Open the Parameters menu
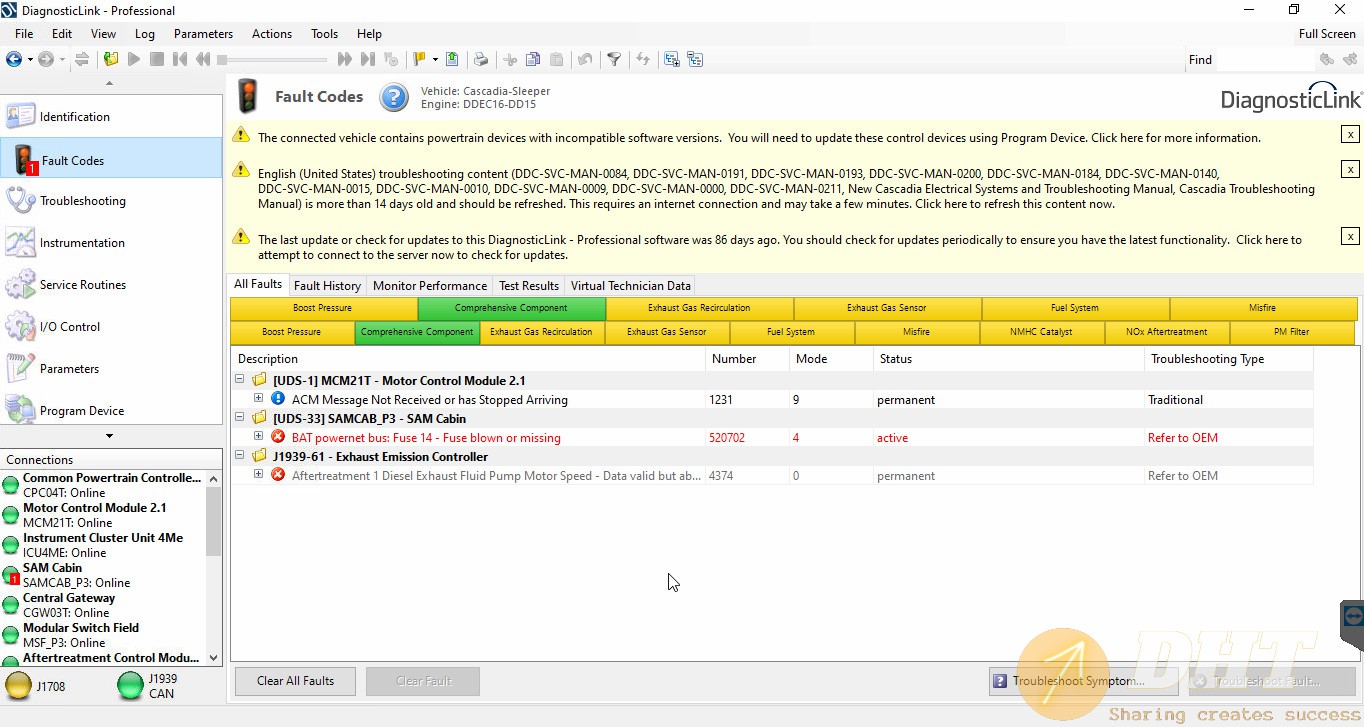The image size is (1364, 727). pos(203,33)
